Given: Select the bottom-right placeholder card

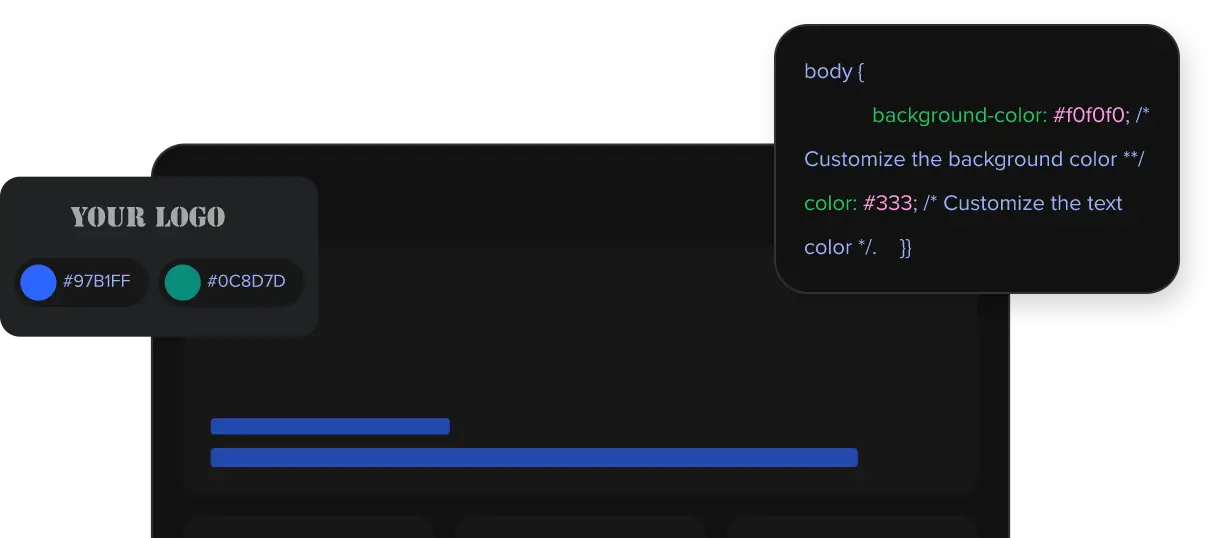Looking at the screenshot, I should click(852, 527).
